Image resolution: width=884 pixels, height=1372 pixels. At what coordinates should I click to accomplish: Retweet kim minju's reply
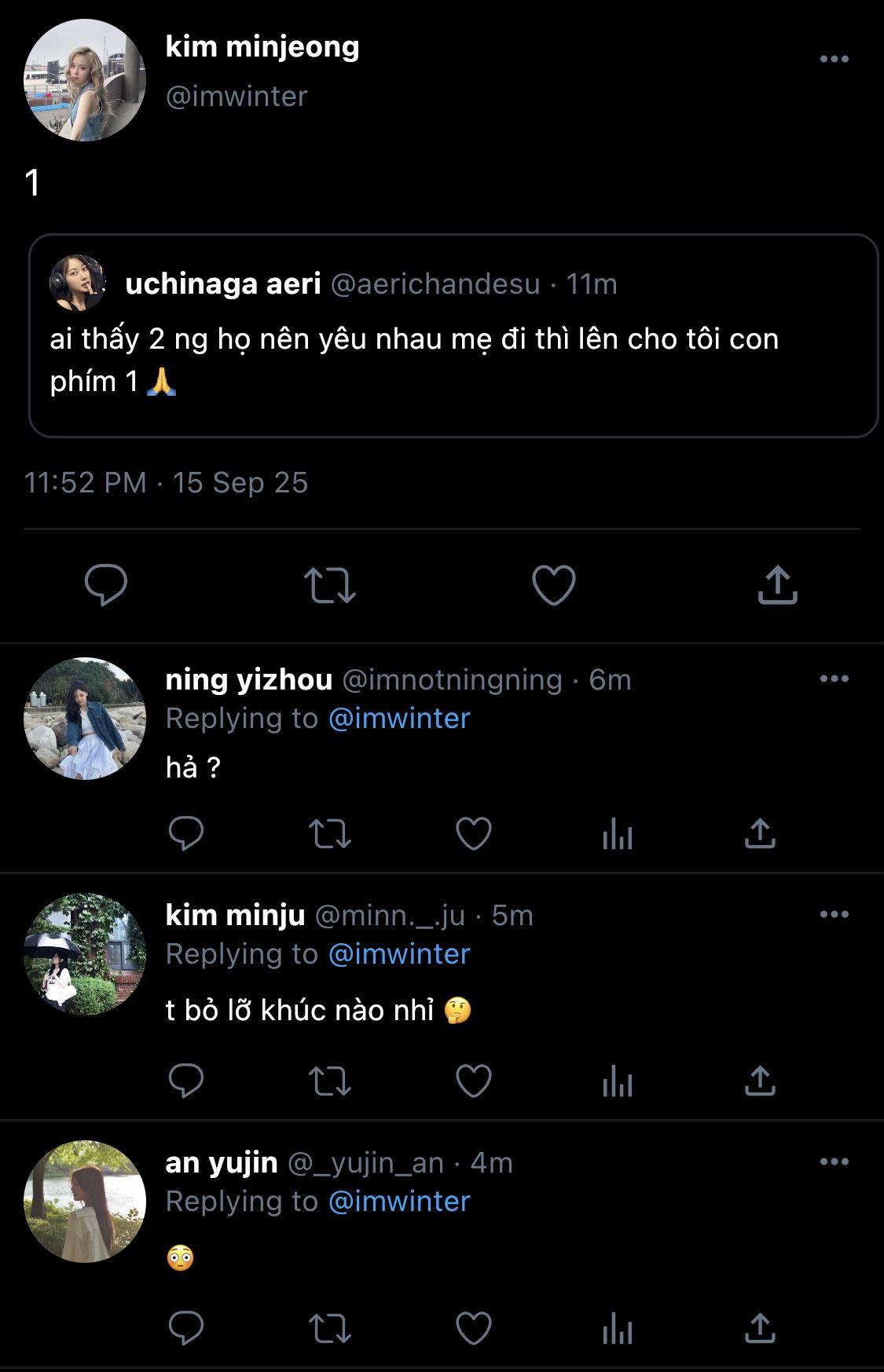329,1081
